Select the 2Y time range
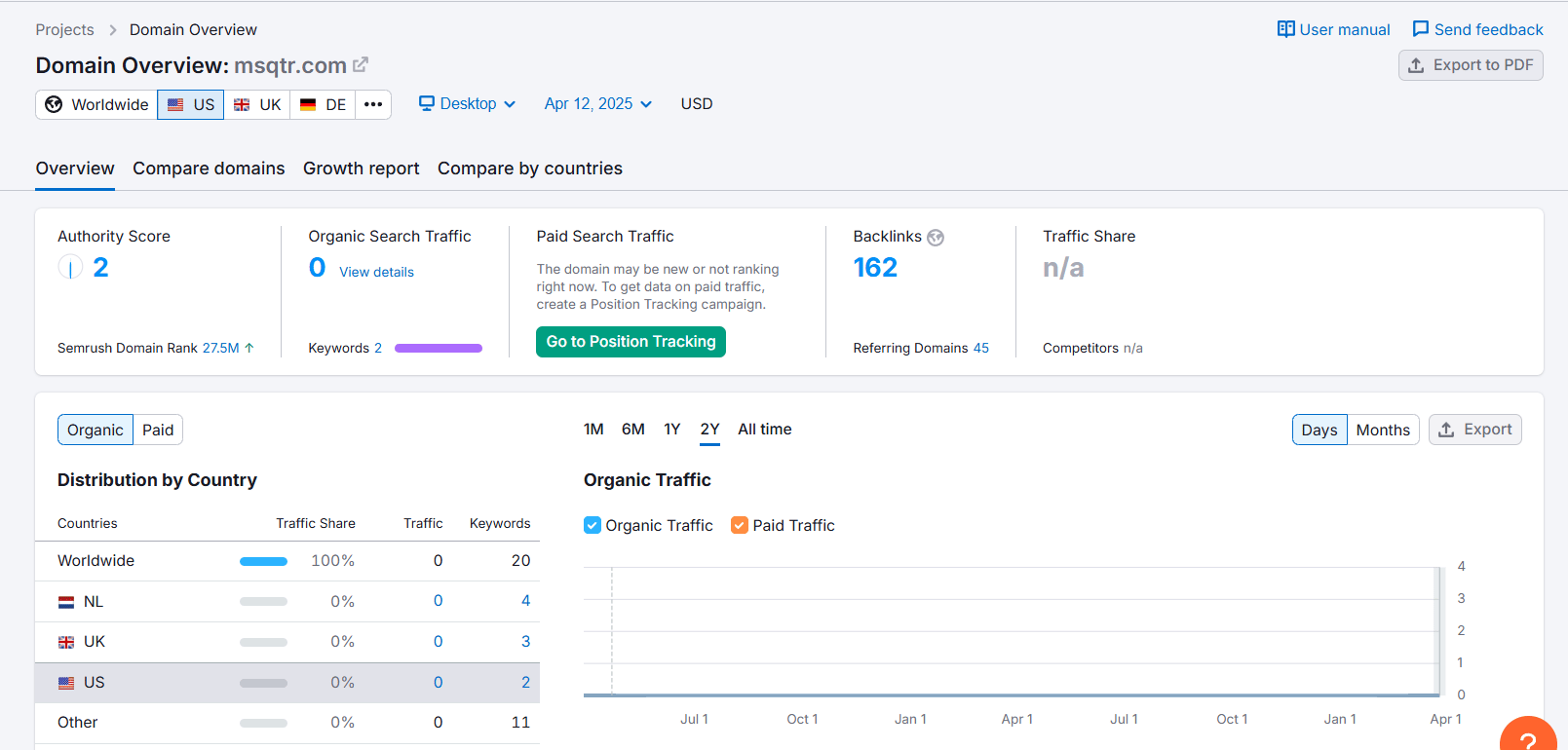Image resolution: width=1568 pixels, height=750 pixels. [x=709, y=430]
